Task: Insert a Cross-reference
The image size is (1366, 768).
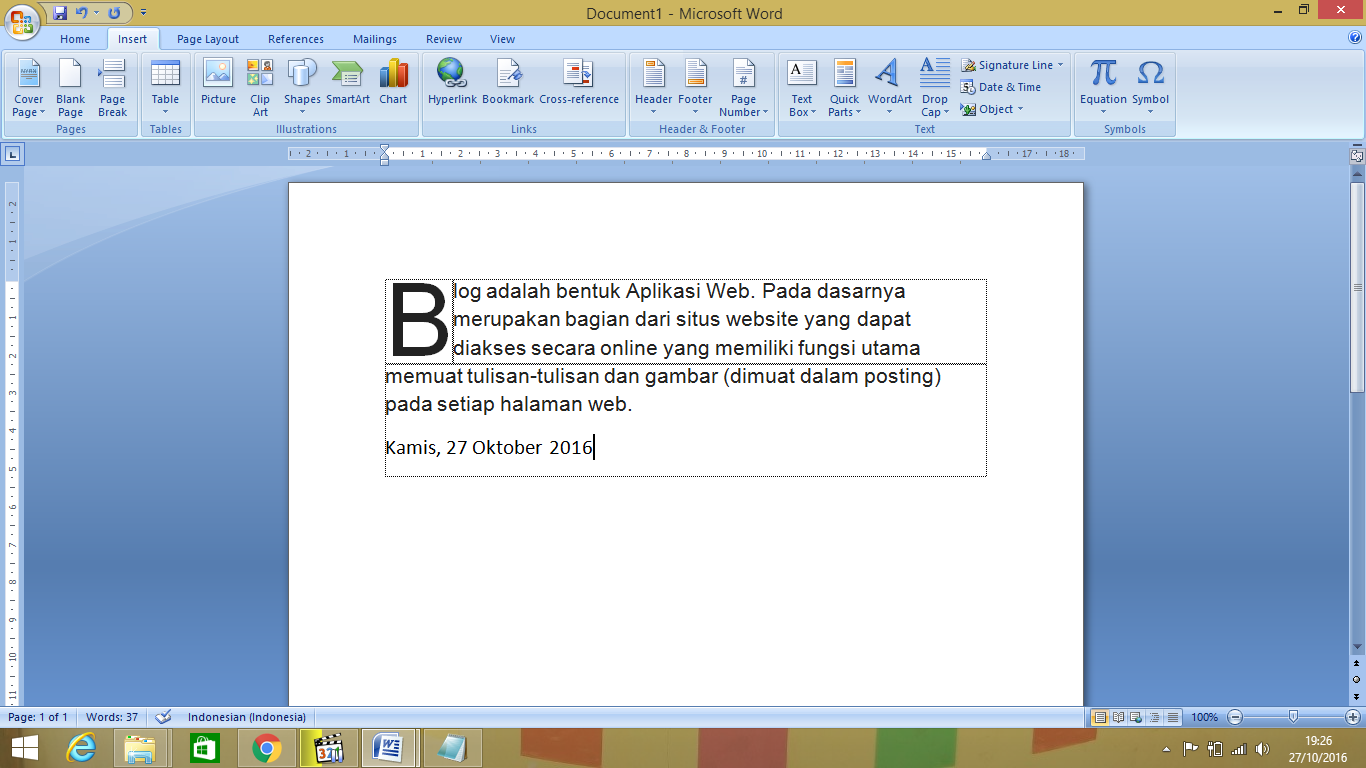Action: point(579,82)
